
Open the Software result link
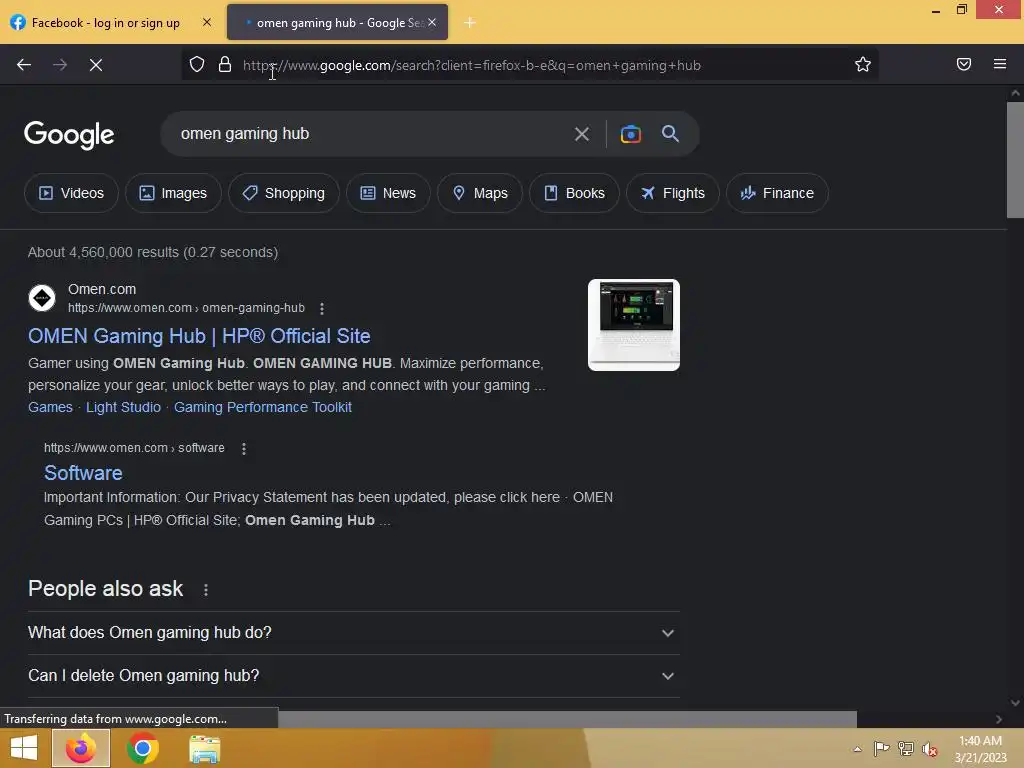[83, 473]
